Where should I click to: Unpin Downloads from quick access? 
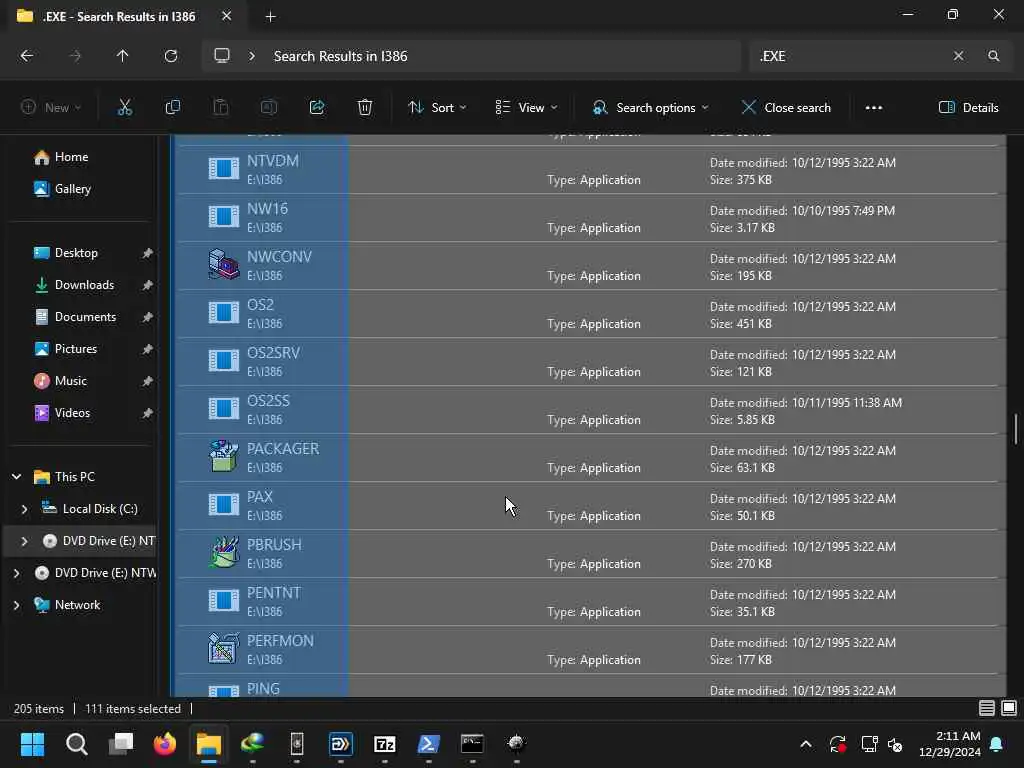click(x=148, y=285)
